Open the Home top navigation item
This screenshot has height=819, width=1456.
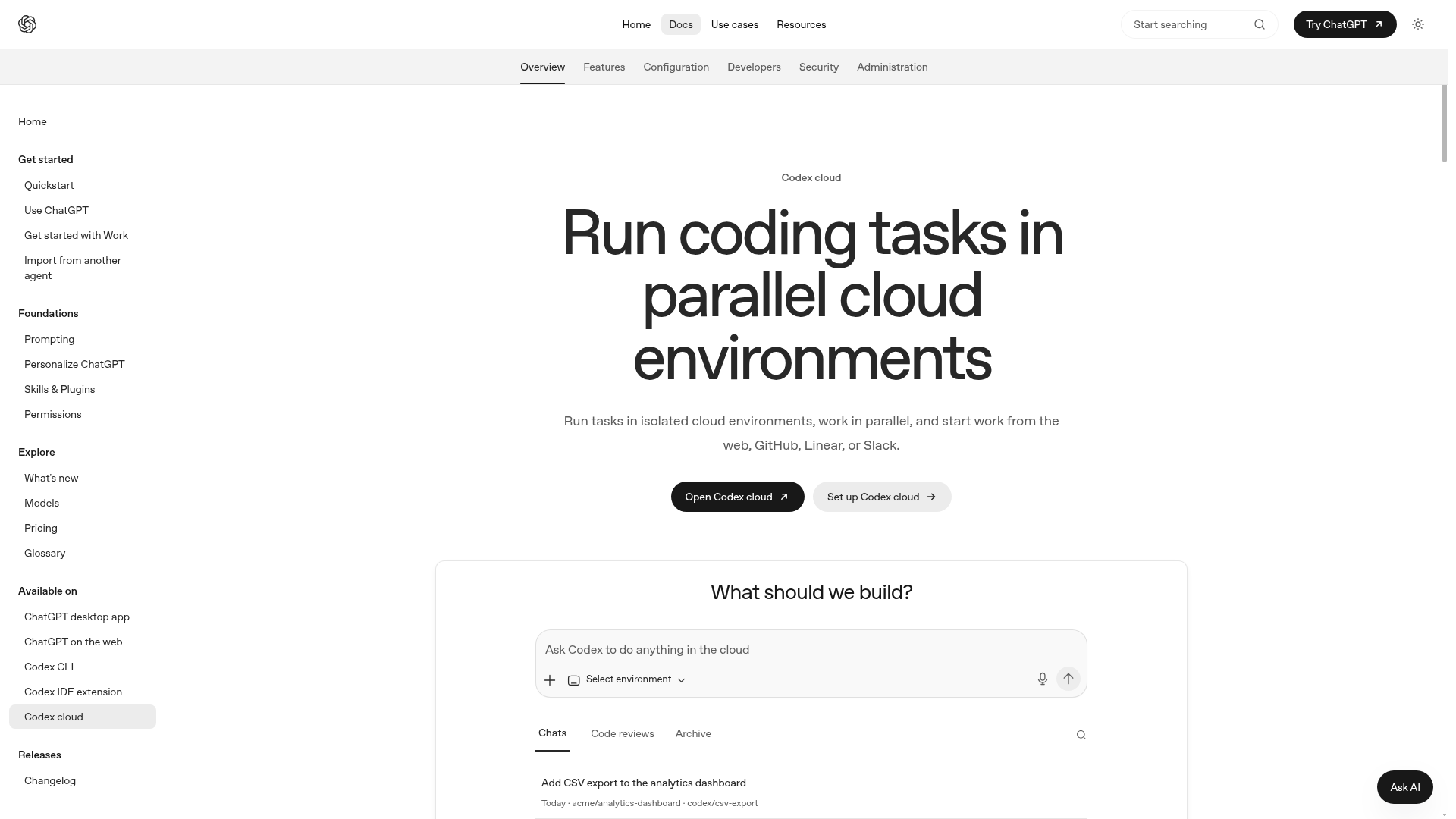coord(636,24)
